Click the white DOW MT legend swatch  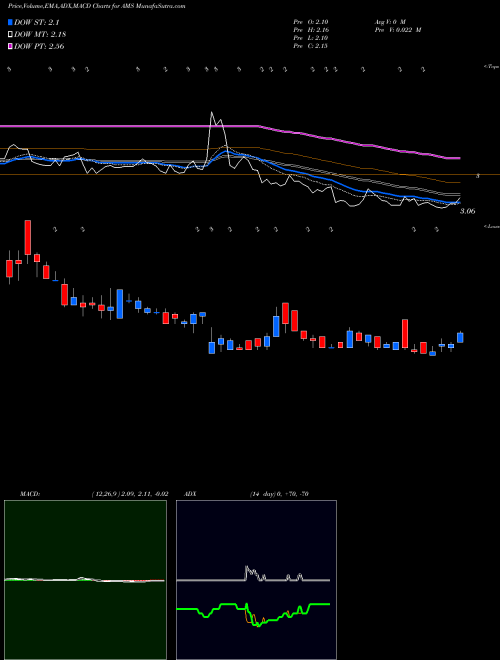pos(11,34)
